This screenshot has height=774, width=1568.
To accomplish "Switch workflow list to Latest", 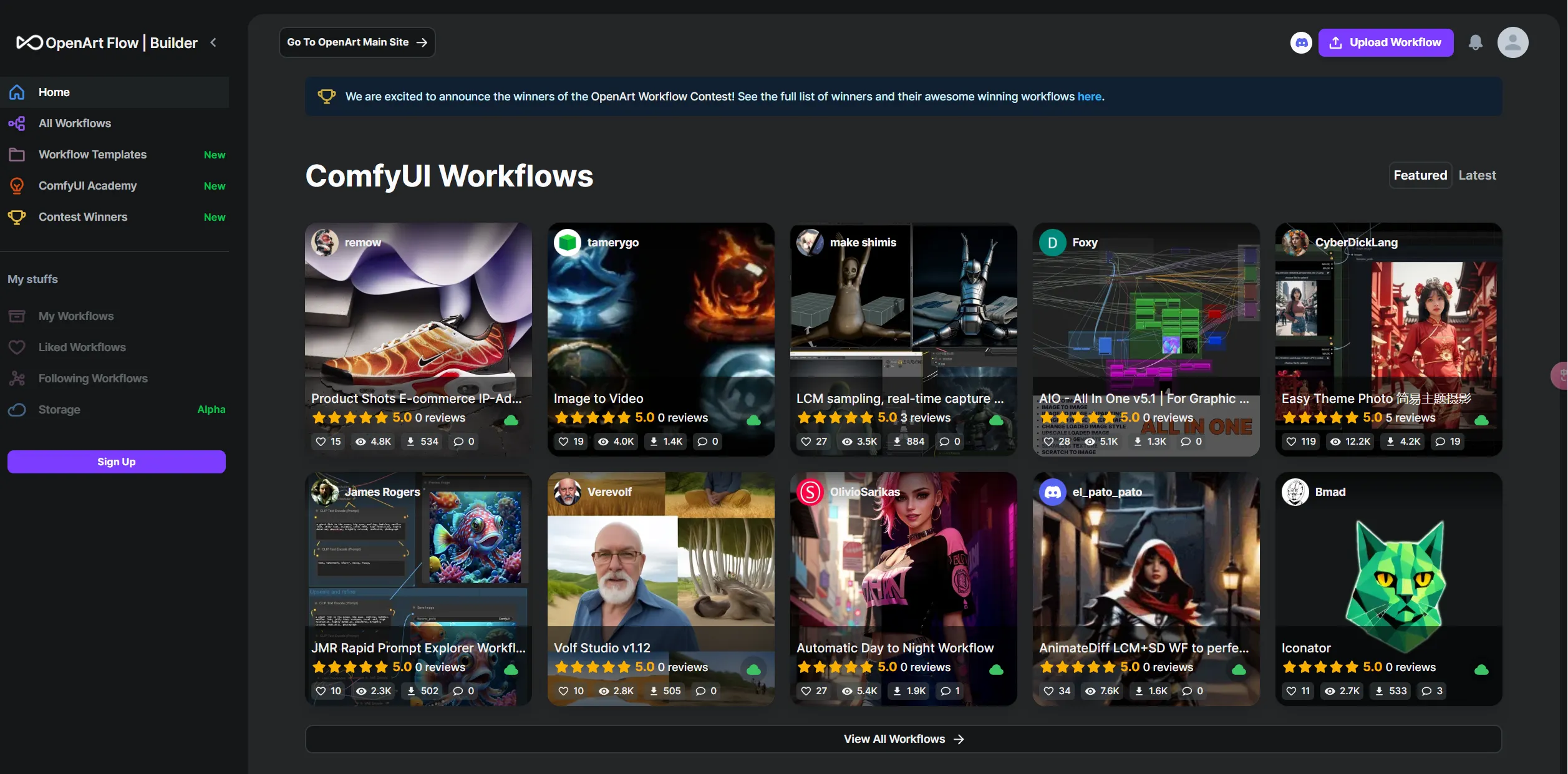I will (x=1476, y=175).
